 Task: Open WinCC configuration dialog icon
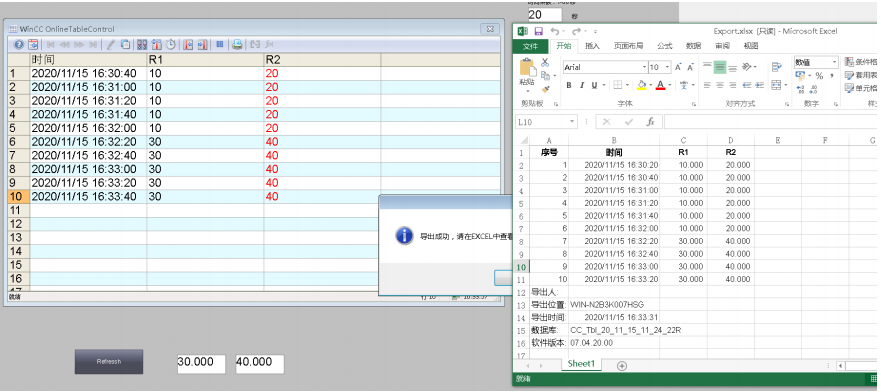click(x=33, y=44)
